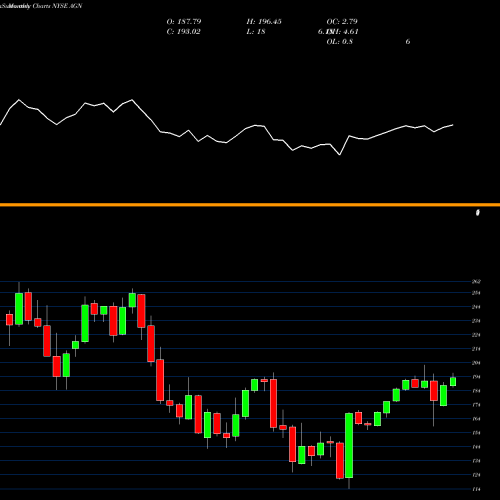Click the '114' price axis label
This screenshot has height=500, width=500.
coord(476,489)
